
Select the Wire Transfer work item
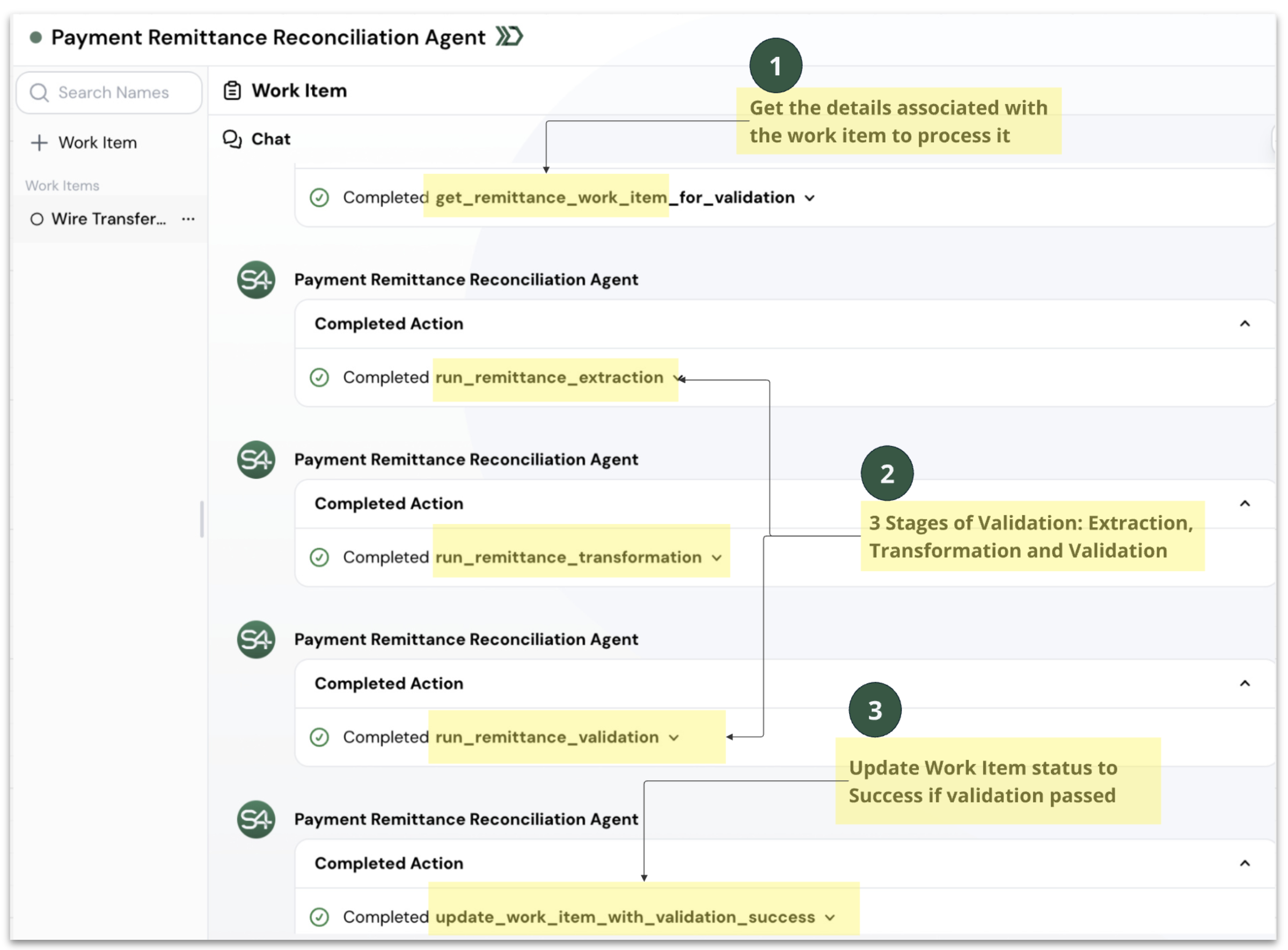[109, 219]
